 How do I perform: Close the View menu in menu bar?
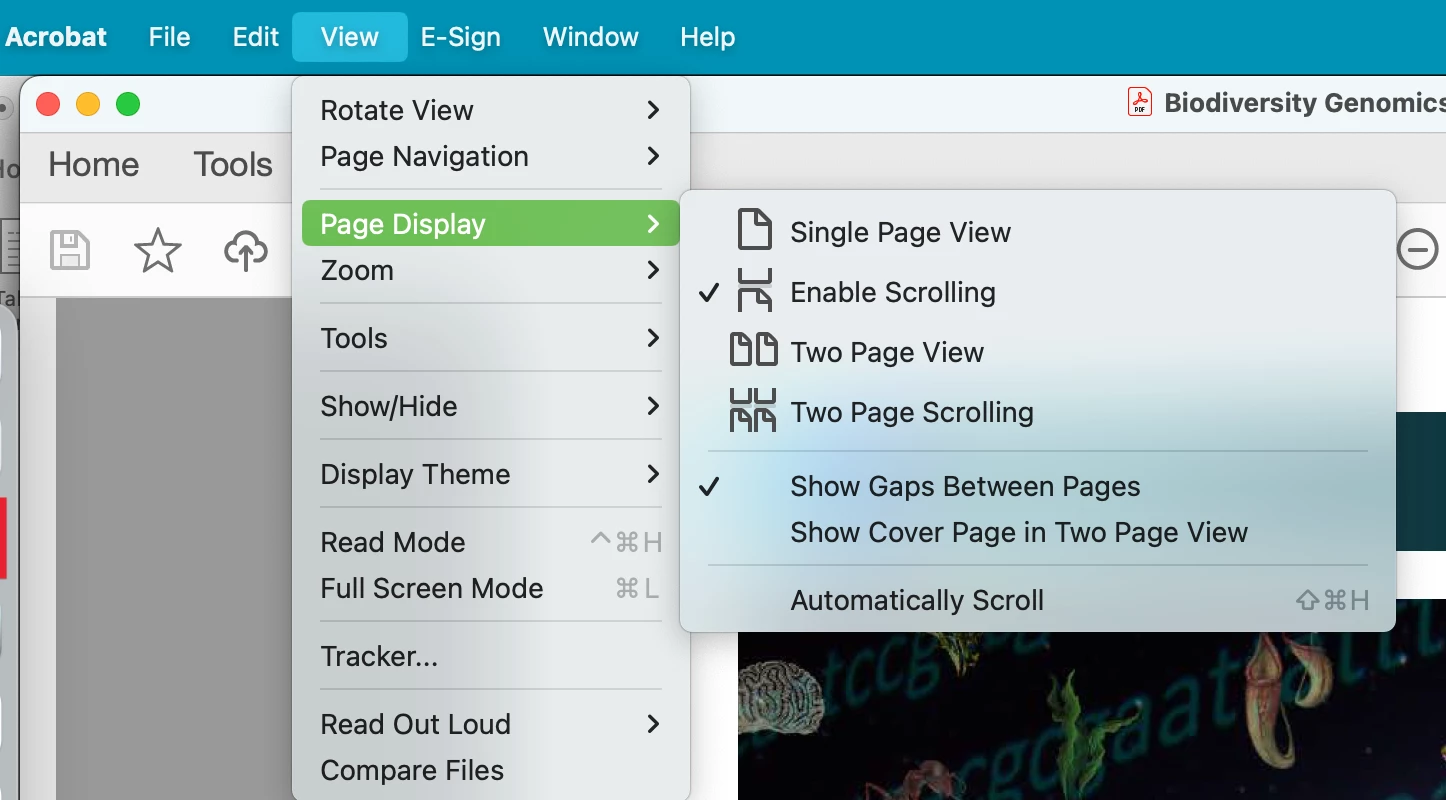coord(349,37)
